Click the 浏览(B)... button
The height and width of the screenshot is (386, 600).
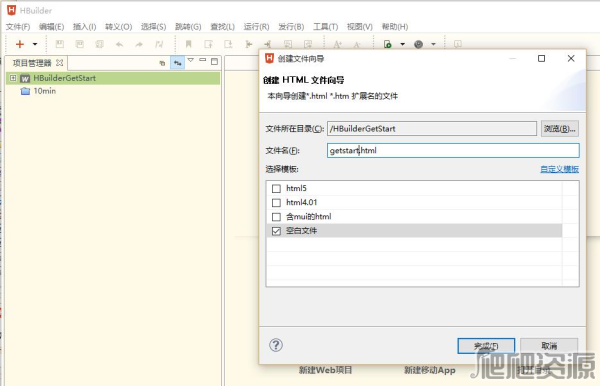[559, 129]
